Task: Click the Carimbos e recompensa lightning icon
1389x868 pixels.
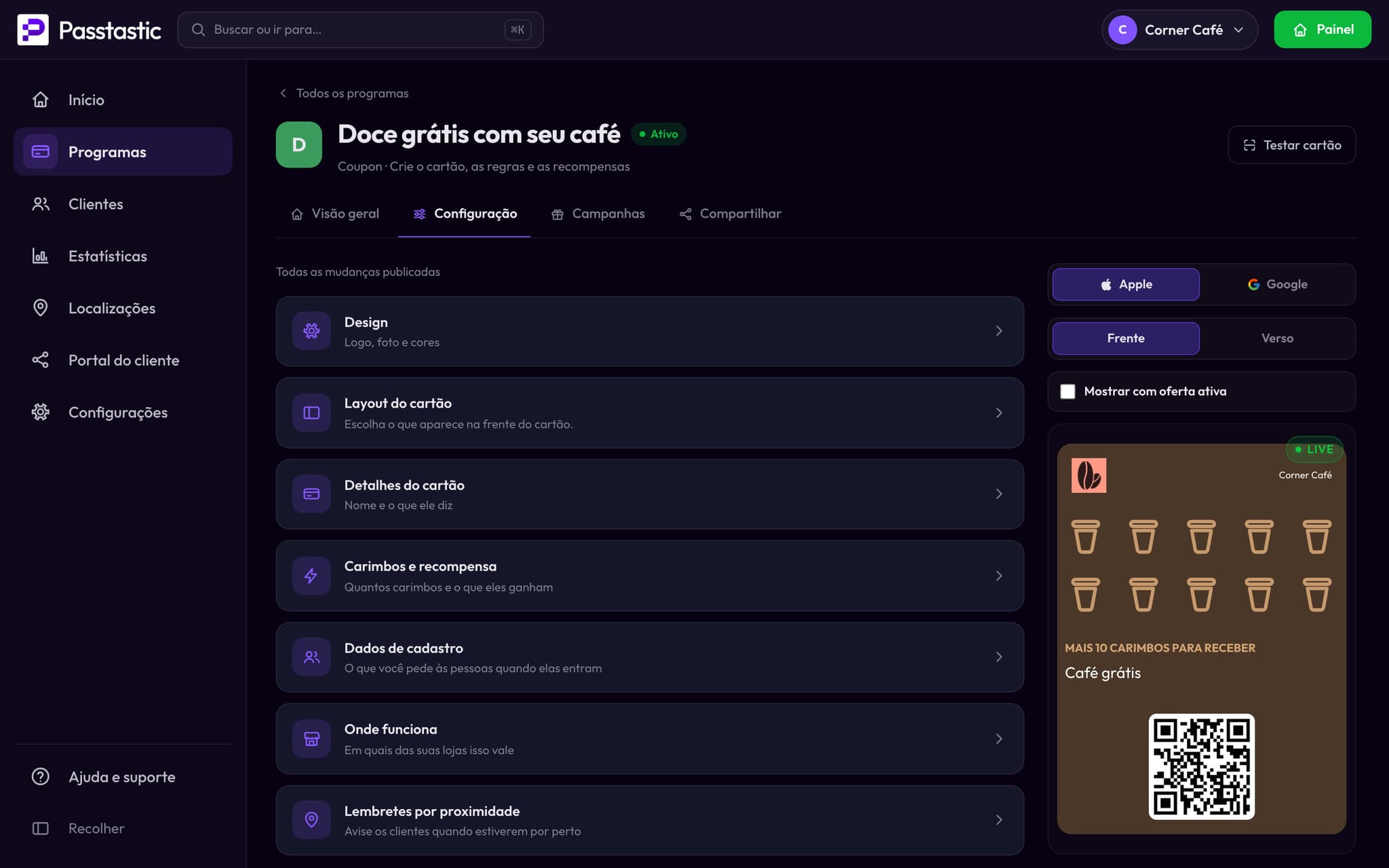Action: point(311,576)
